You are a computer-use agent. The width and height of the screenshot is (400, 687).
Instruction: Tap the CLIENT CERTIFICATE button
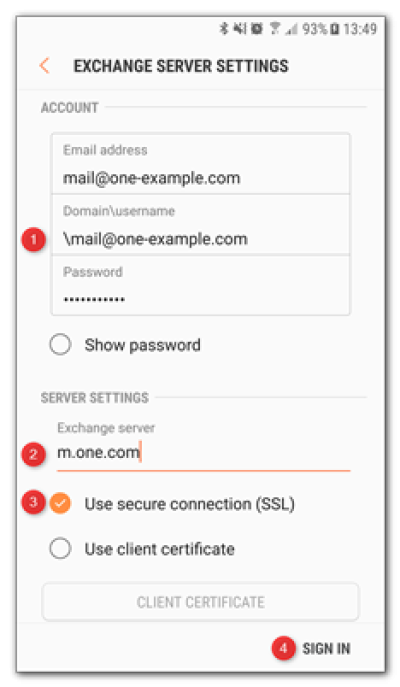point(200,602)
